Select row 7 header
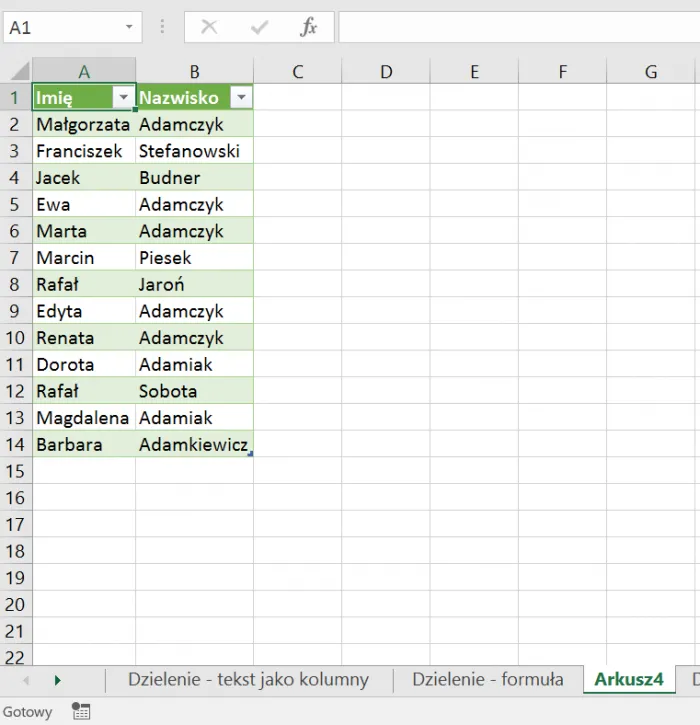The width and height of the screenshot is (700, 725). pyautogui.click(x=15, y=258)
